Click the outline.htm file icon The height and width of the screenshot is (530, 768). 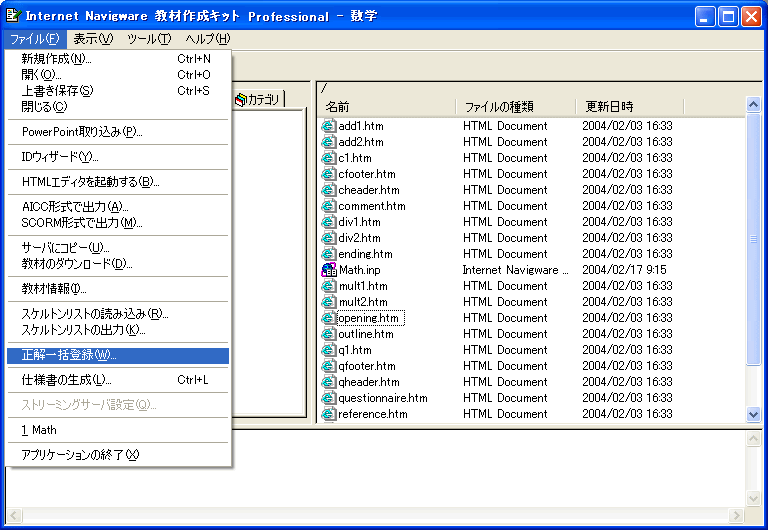pyautogui.click(x=328, y=334)
